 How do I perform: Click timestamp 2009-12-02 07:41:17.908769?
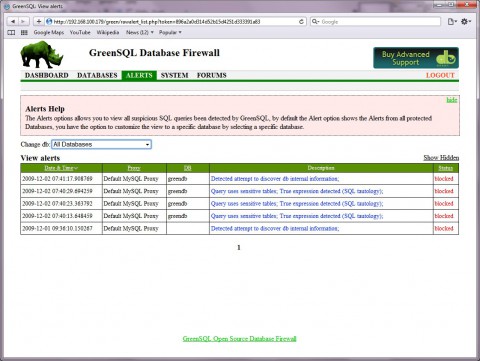[57, 179]
